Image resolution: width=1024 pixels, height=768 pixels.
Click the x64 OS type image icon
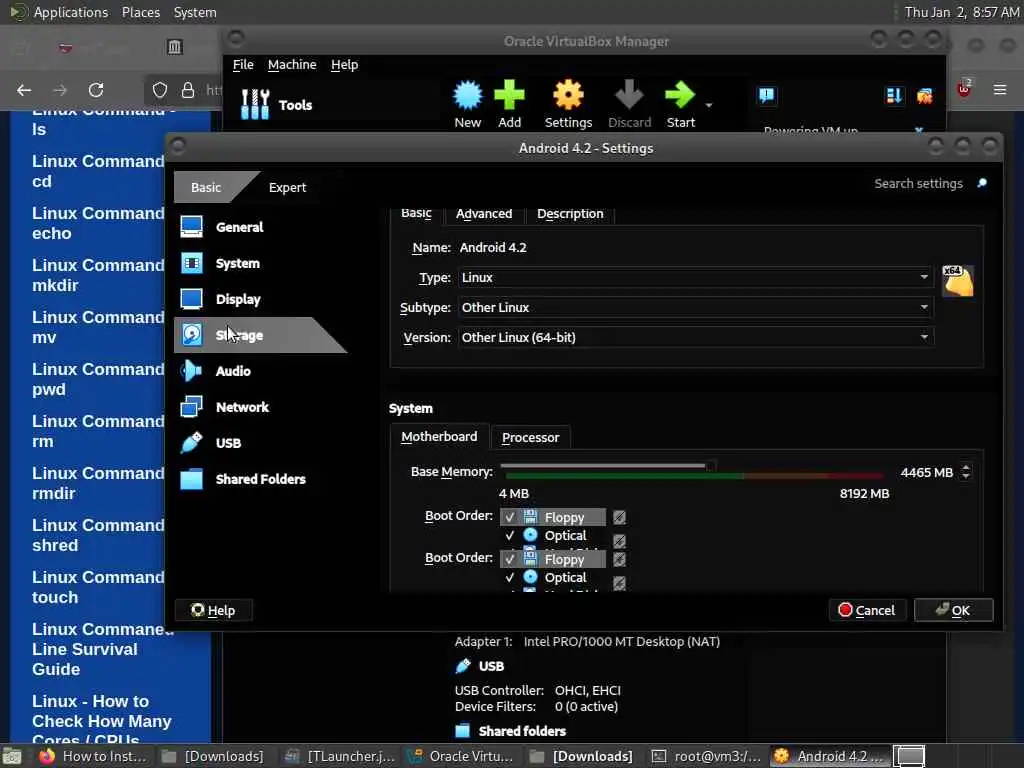pyautogui.click(x=957, y=281)
